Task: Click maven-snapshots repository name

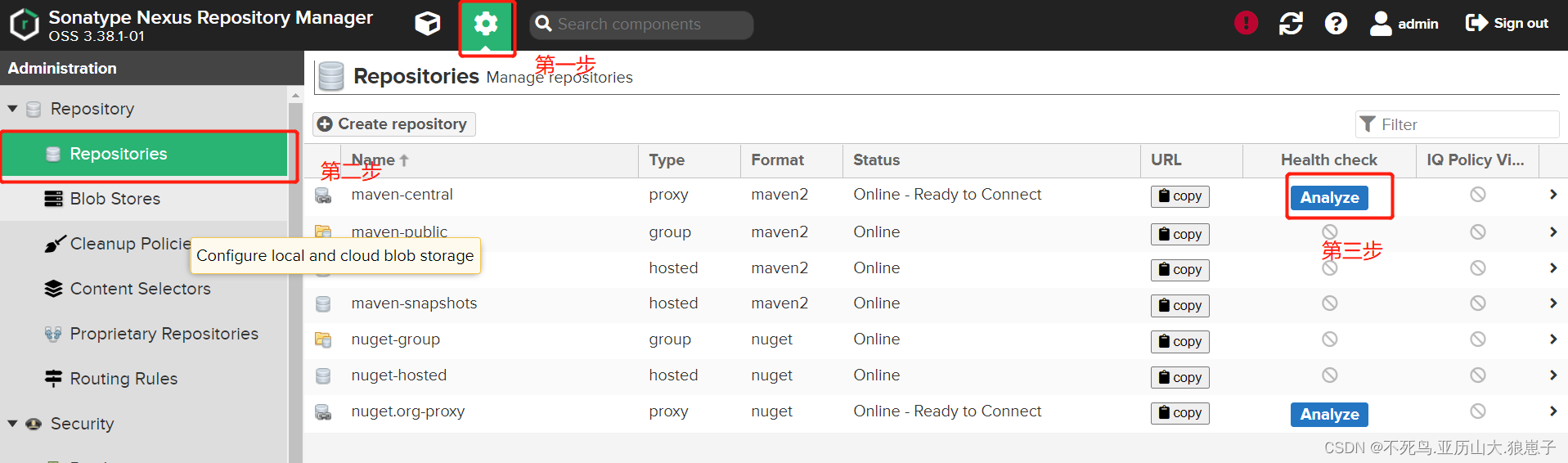Action: (414, 303)
